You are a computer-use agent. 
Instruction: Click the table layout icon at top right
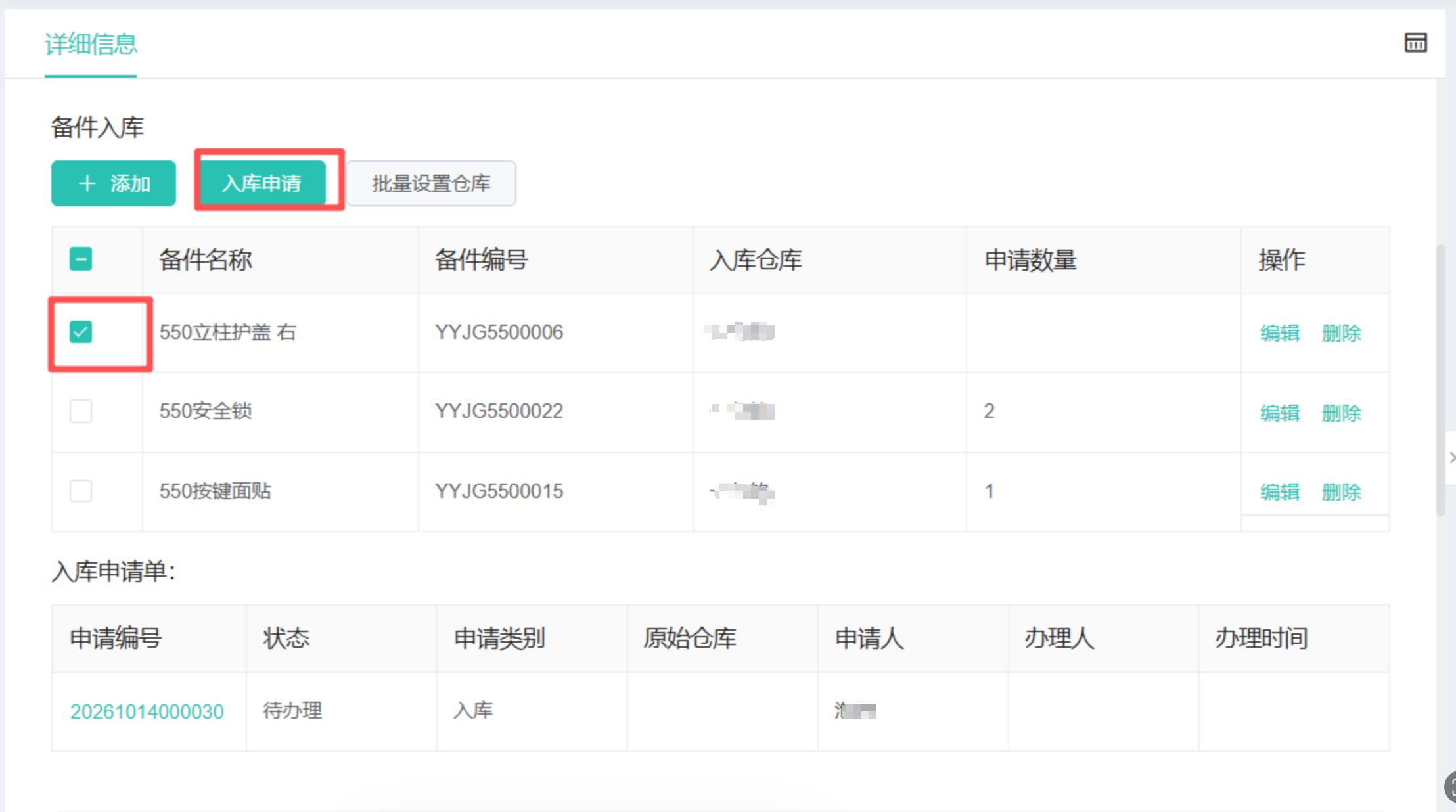pos(1415,43)
